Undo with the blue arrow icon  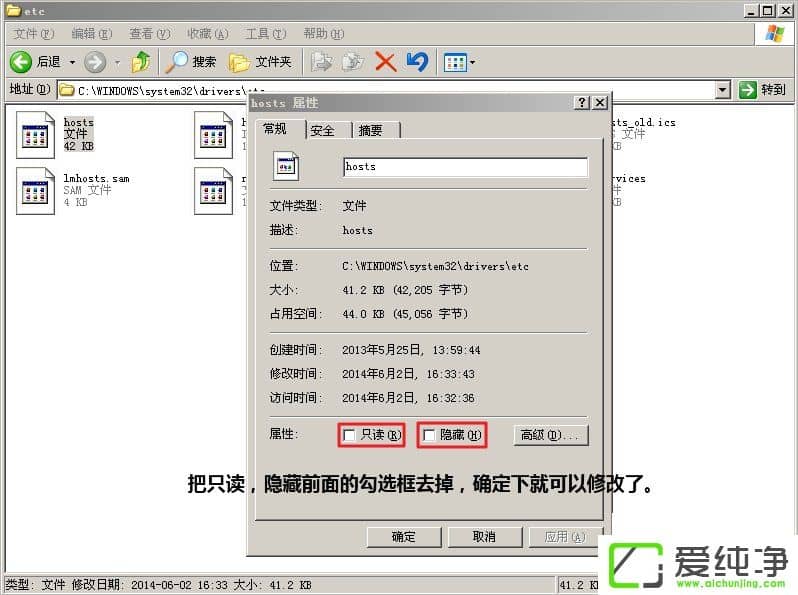417,62
